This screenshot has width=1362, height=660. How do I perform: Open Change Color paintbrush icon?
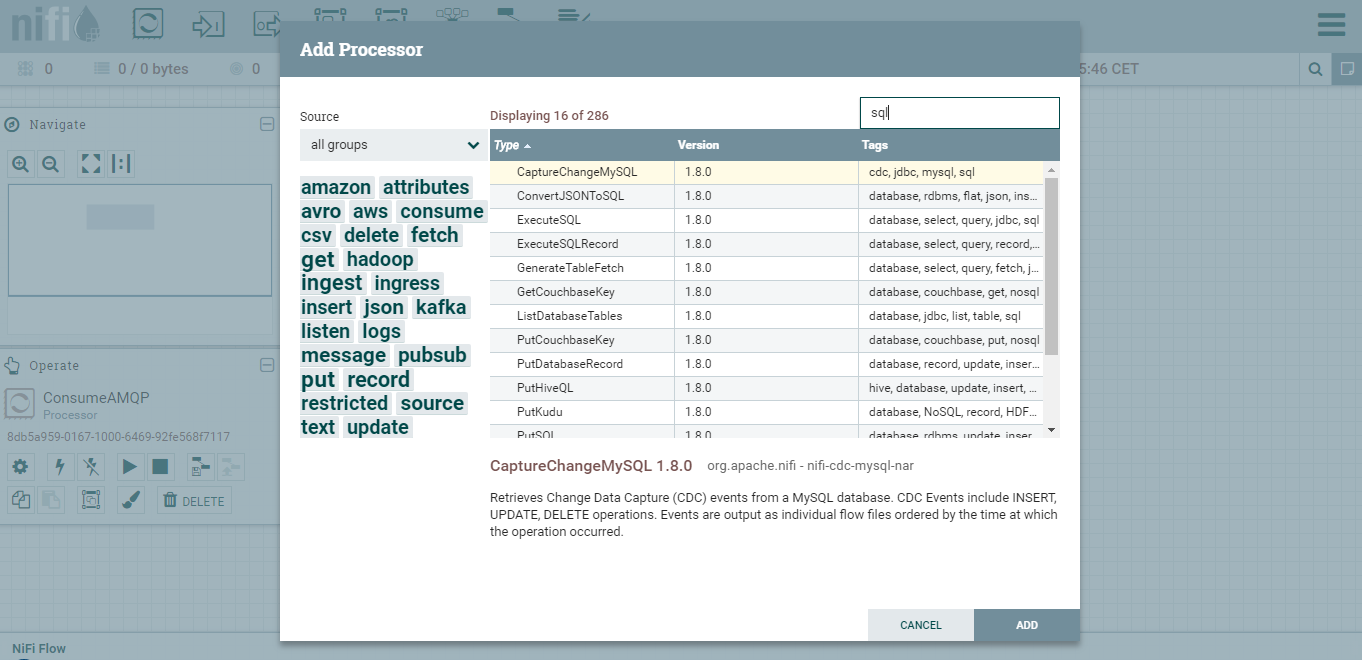pyautogui.click(x=130, y=500)
